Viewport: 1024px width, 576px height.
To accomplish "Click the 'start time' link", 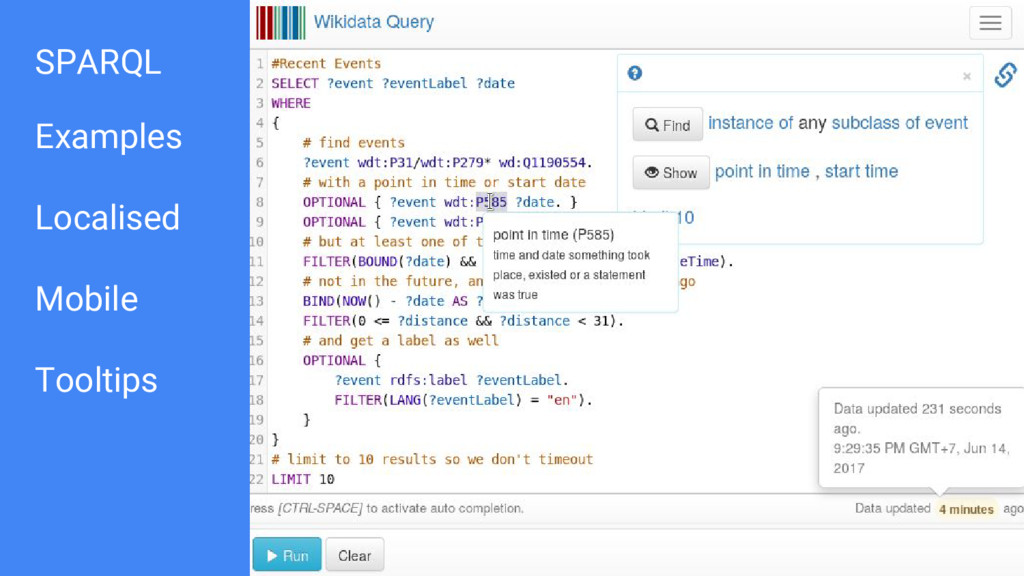I will [x=861, y=171].
